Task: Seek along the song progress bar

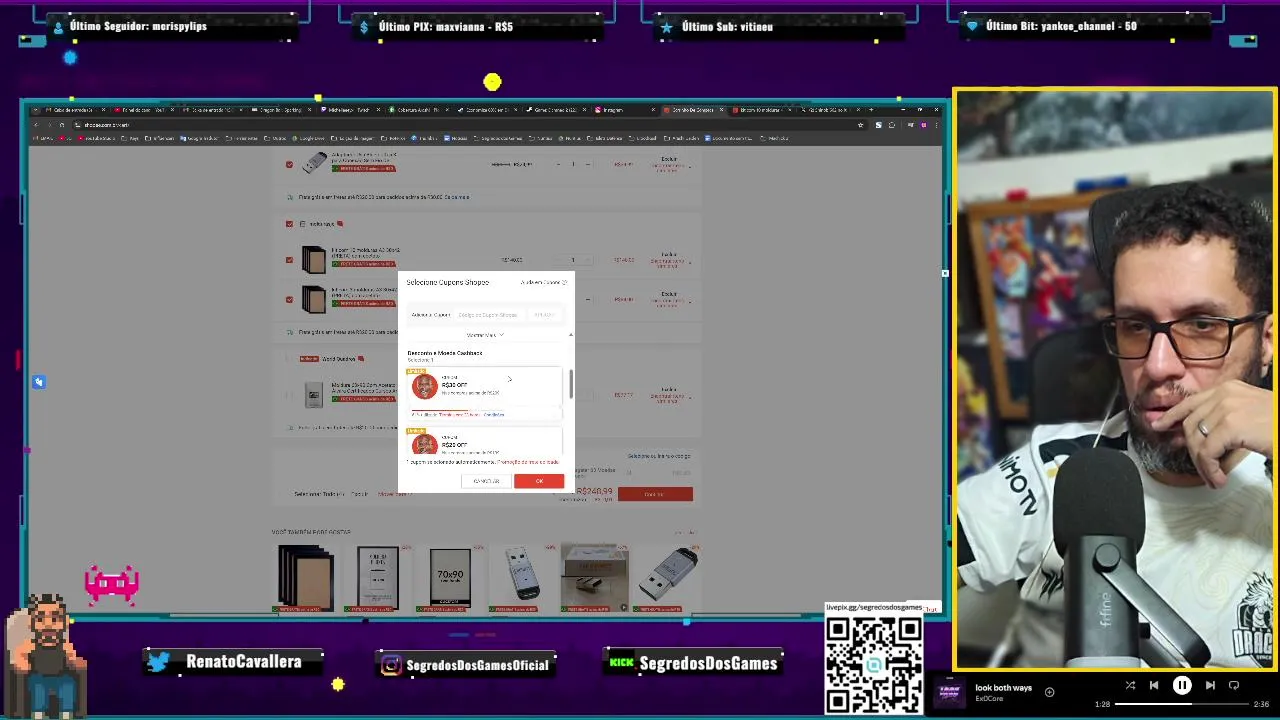Action: (1182, 704)
